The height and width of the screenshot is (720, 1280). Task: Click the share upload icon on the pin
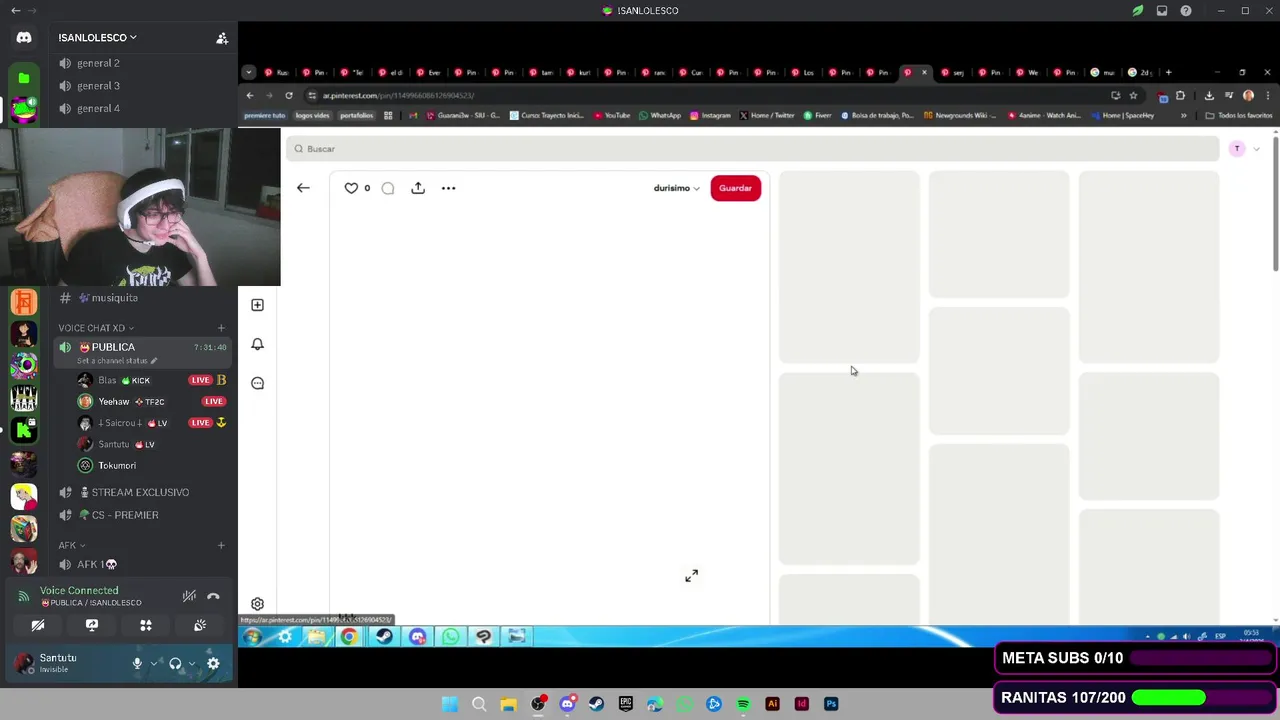(418, 188)
